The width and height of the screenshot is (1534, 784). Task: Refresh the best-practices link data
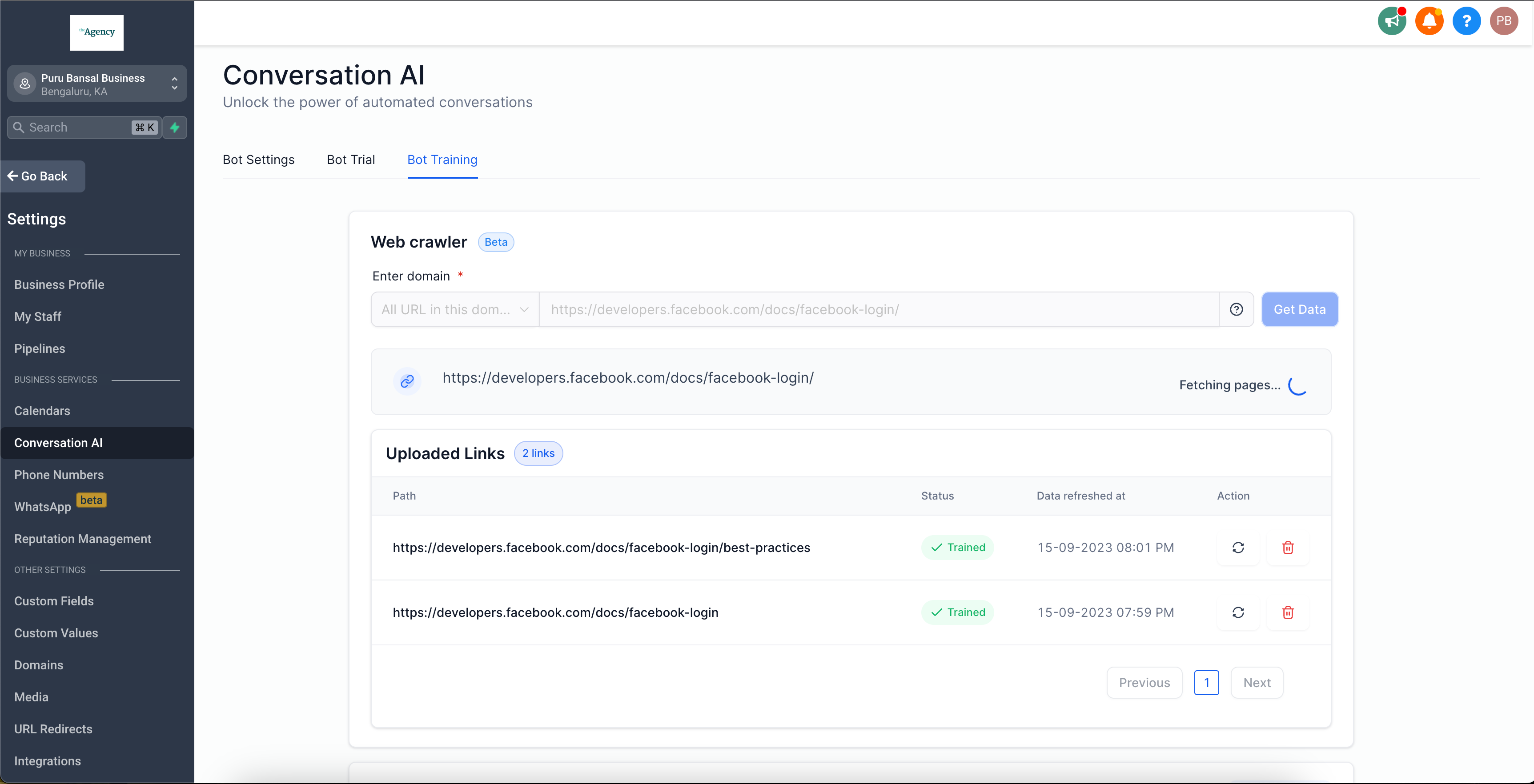click(x=1238, y=548)
